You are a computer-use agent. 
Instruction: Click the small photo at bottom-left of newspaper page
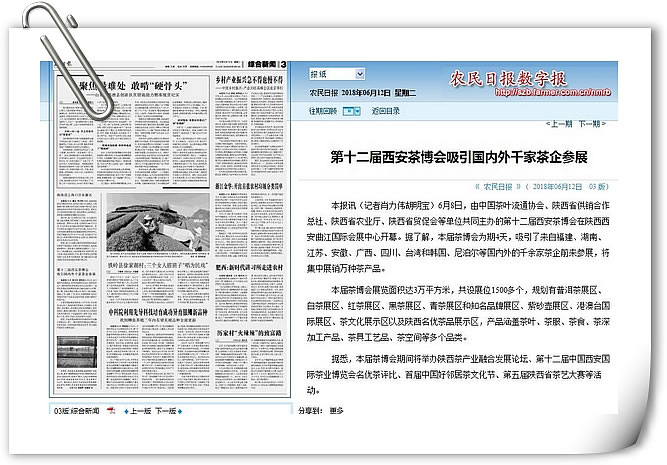(77, 352)
